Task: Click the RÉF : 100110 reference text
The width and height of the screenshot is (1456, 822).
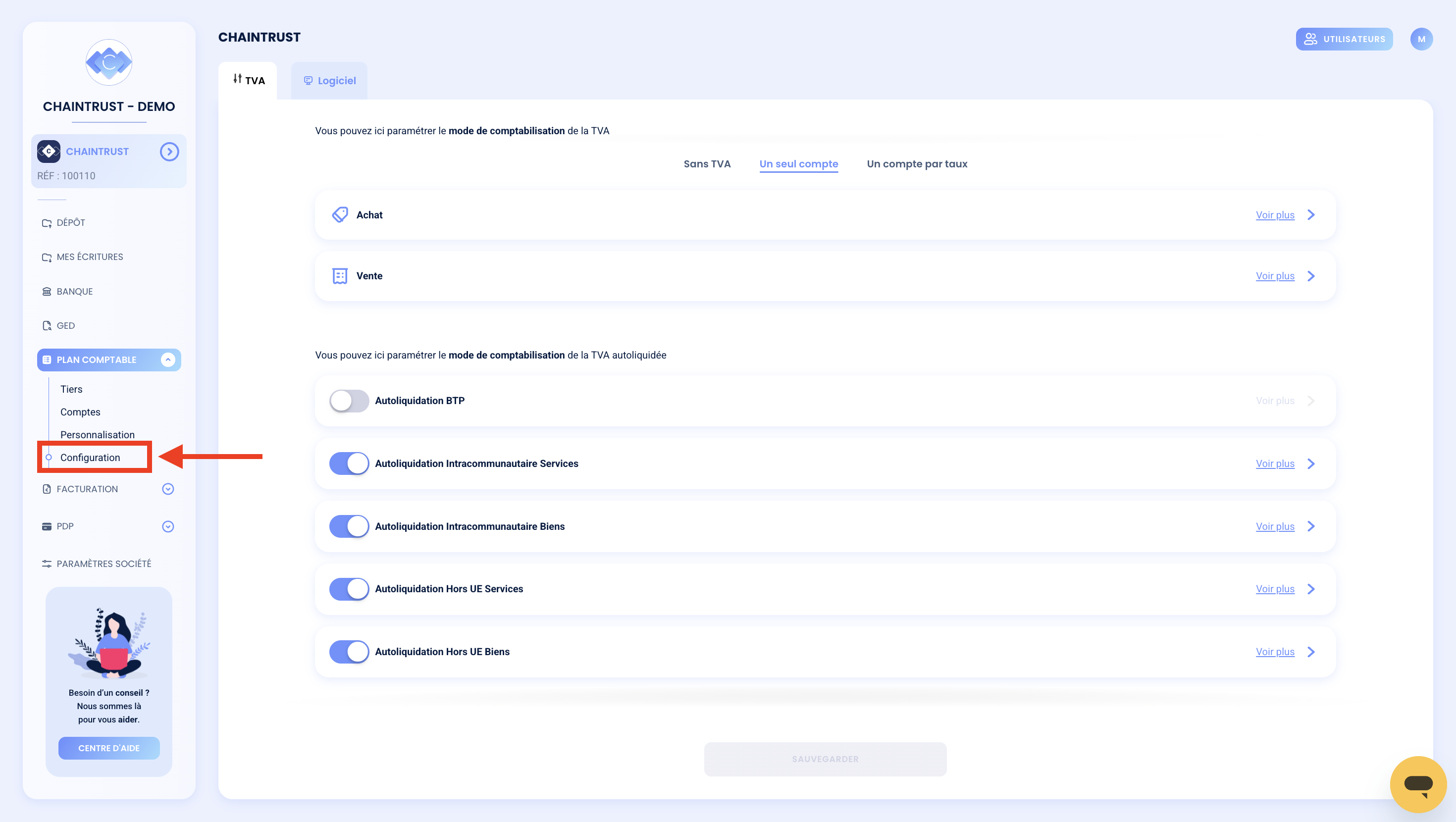Action: pyautogui.click(x=66, y=176)
